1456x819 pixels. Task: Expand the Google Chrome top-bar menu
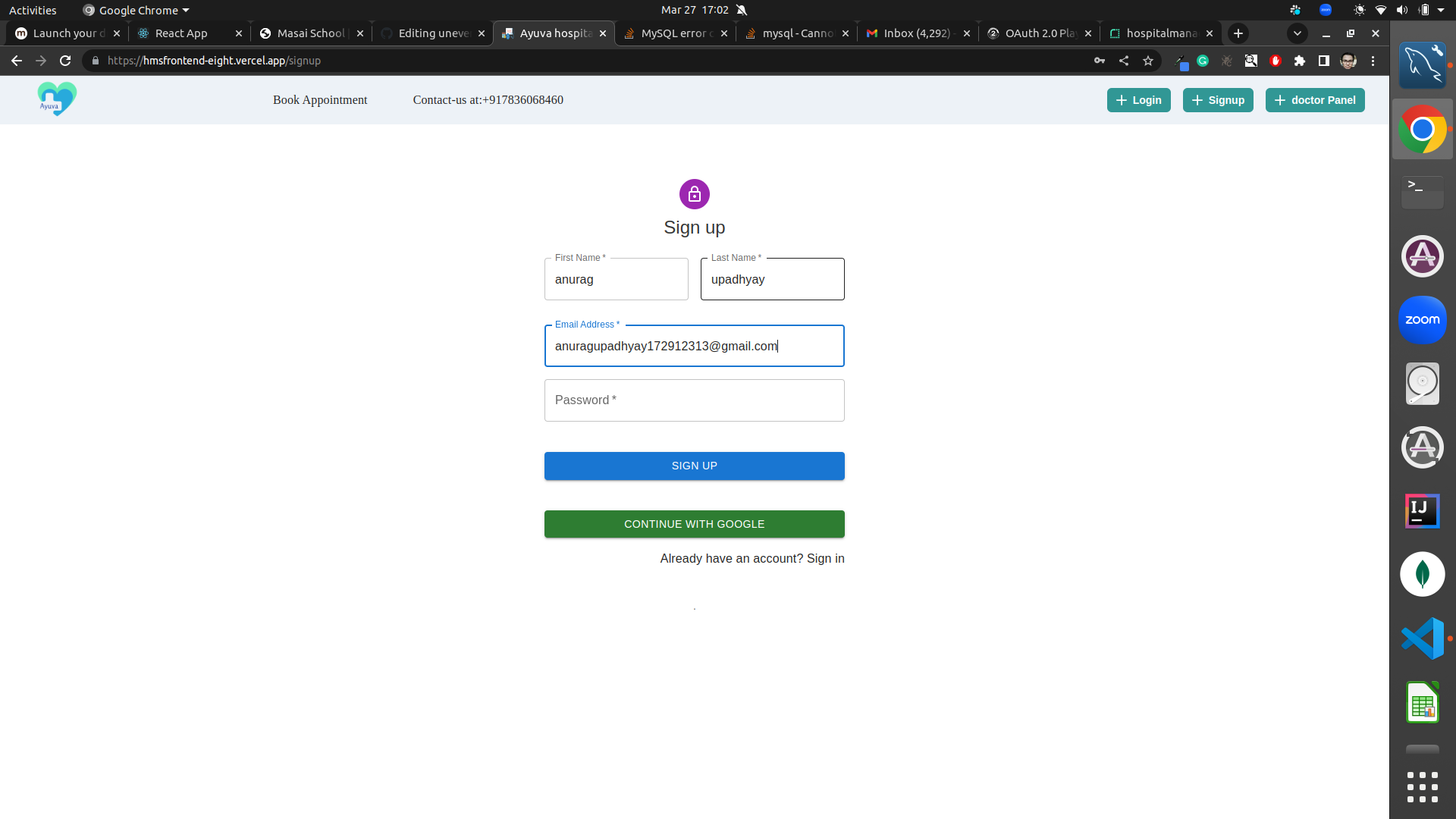(135, 10)
